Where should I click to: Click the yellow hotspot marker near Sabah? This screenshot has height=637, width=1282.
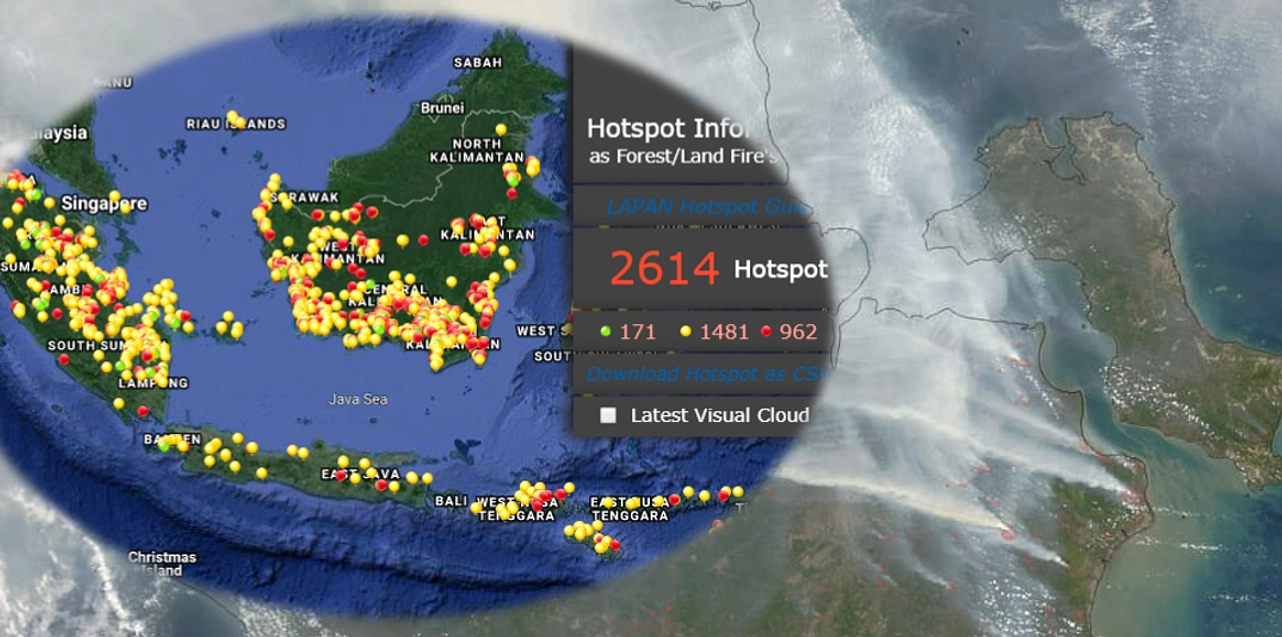tap(501, 129)
